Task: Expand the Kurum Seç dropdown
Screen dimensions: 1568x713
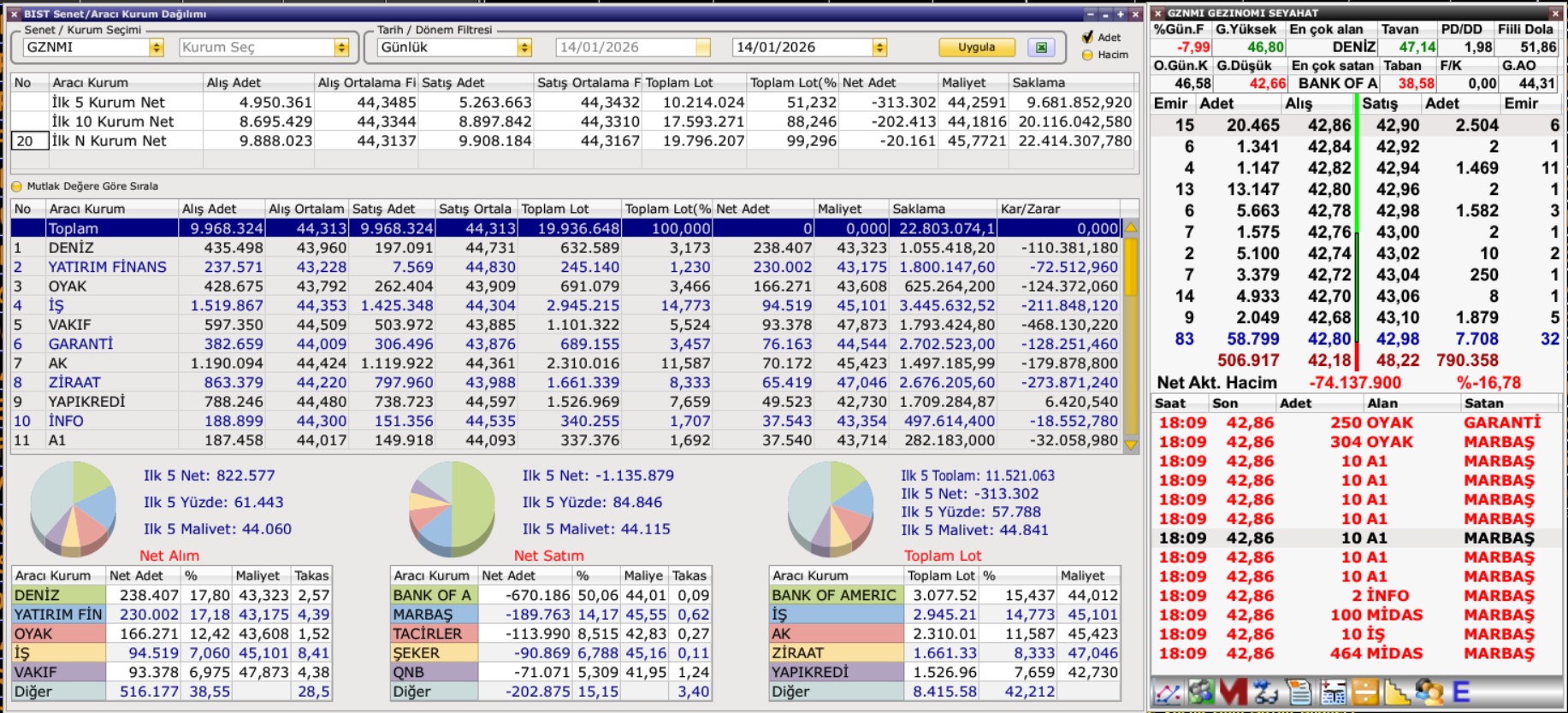Action: (x=341, y=48)
